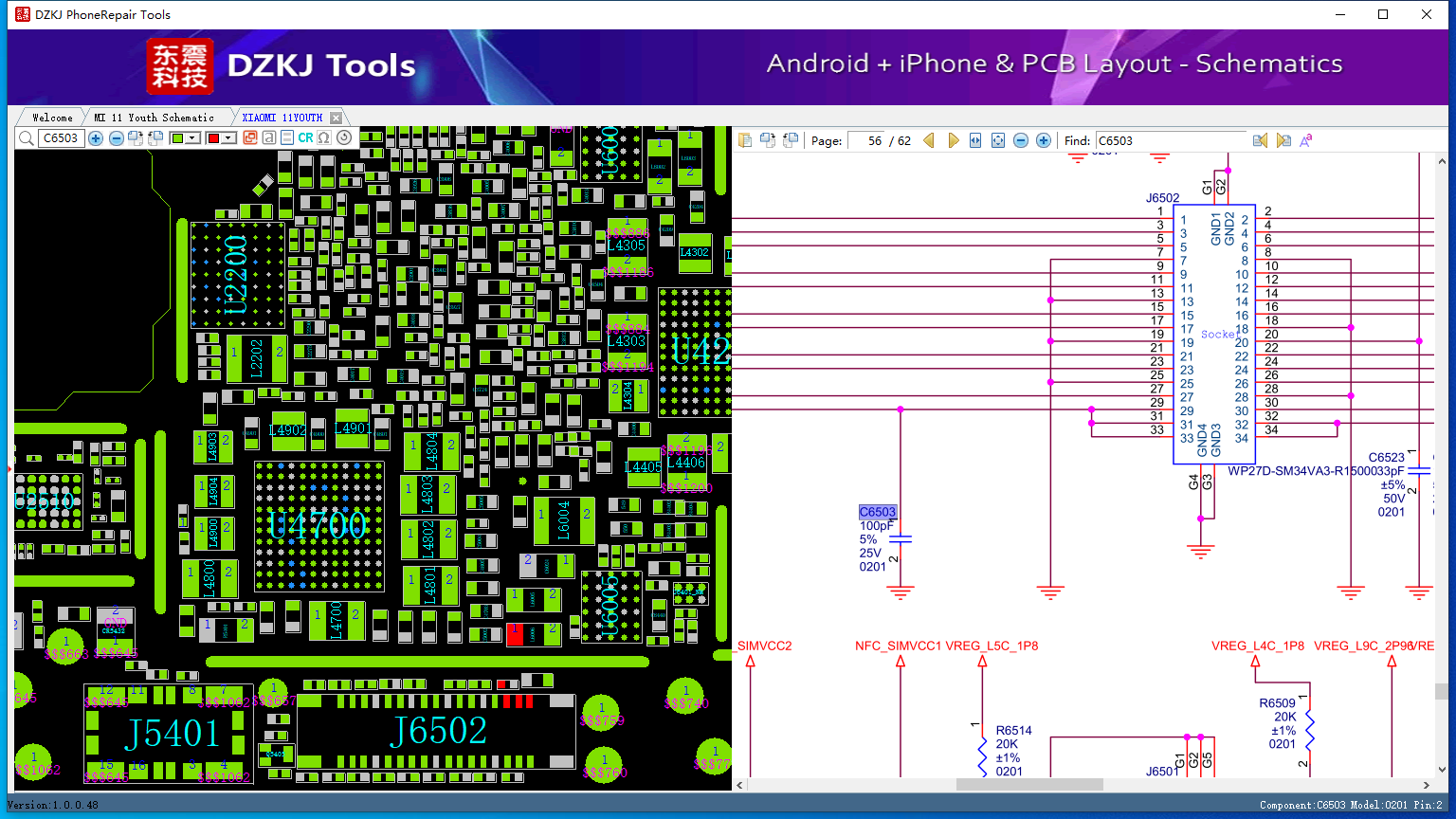Click the horizontal scrollbar thumb under schematic

(1029, 785)
